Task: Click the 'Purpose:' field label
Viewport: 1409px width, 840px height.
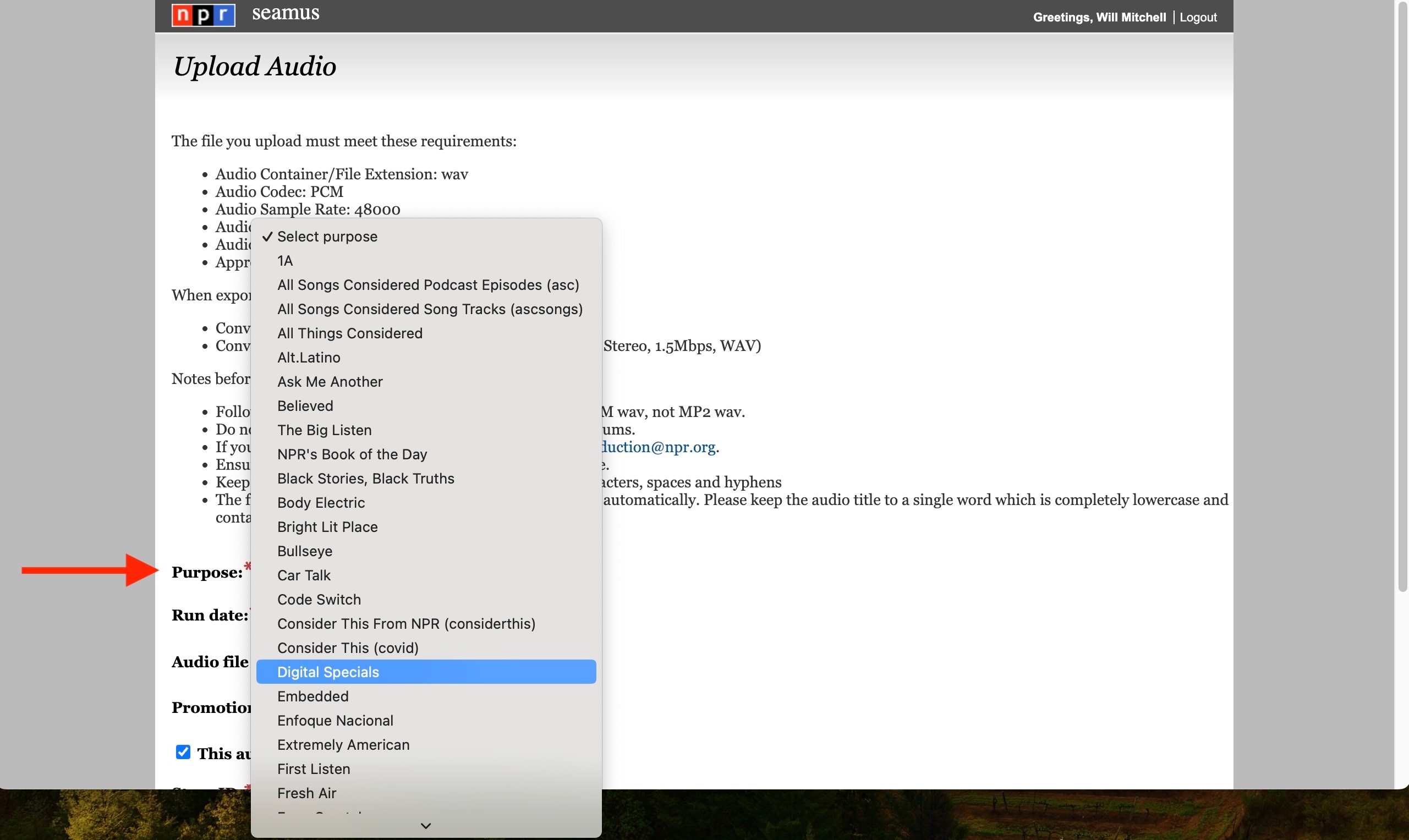Action: [x=207, y=572]
